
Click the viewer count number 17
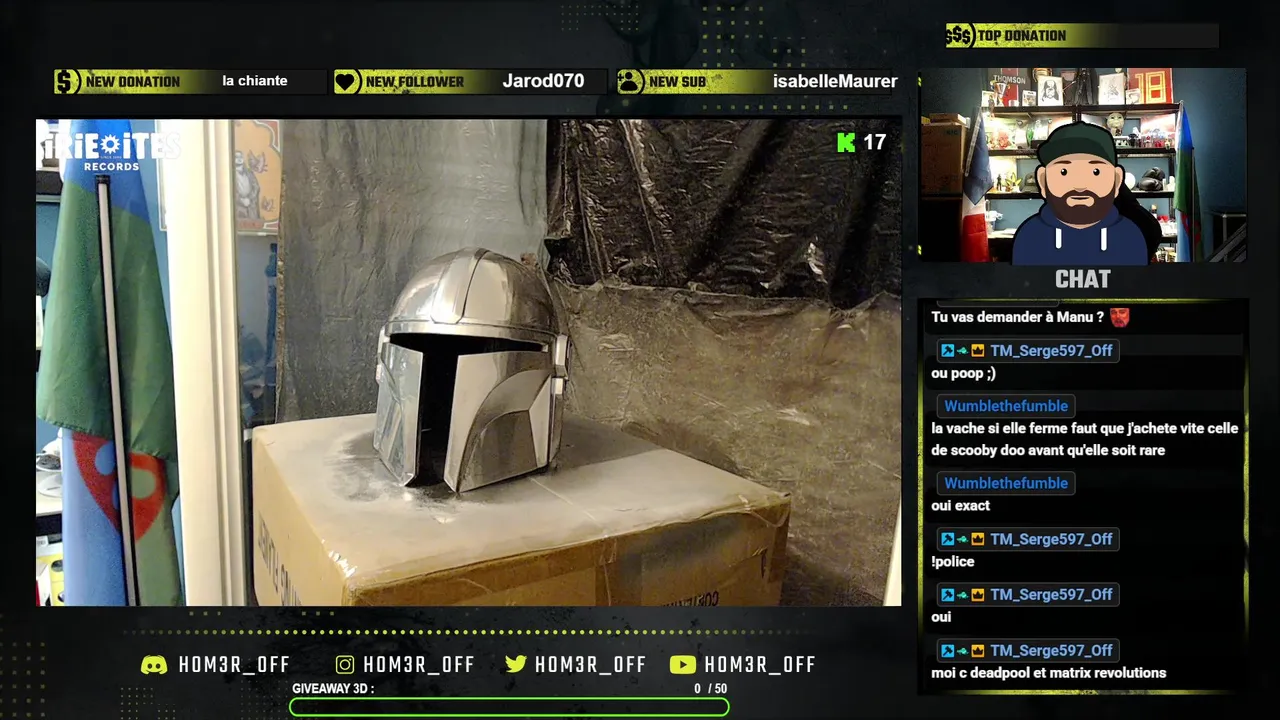(875, 143)
